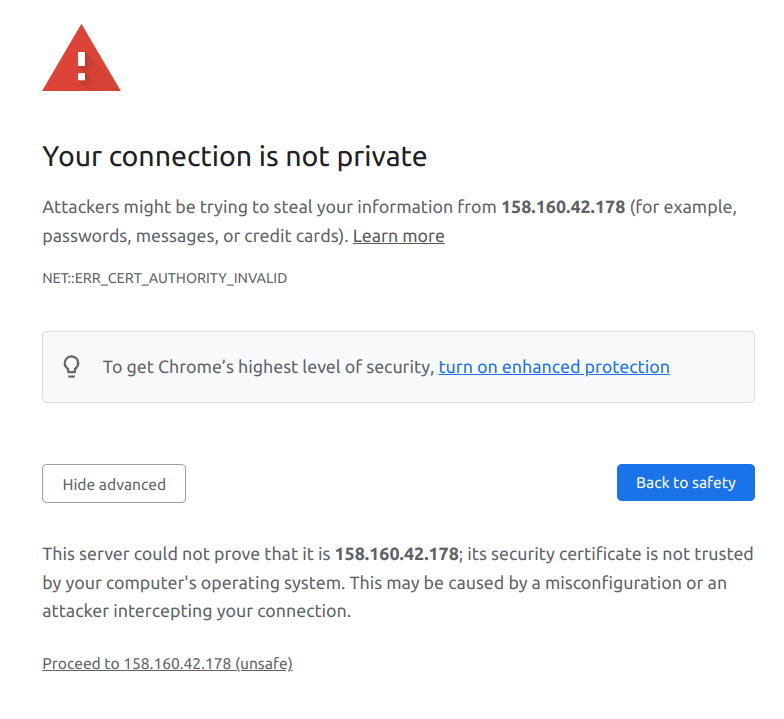
Task: Click the bold IP address in attackers warning sentence
Action: click(563, 208)
